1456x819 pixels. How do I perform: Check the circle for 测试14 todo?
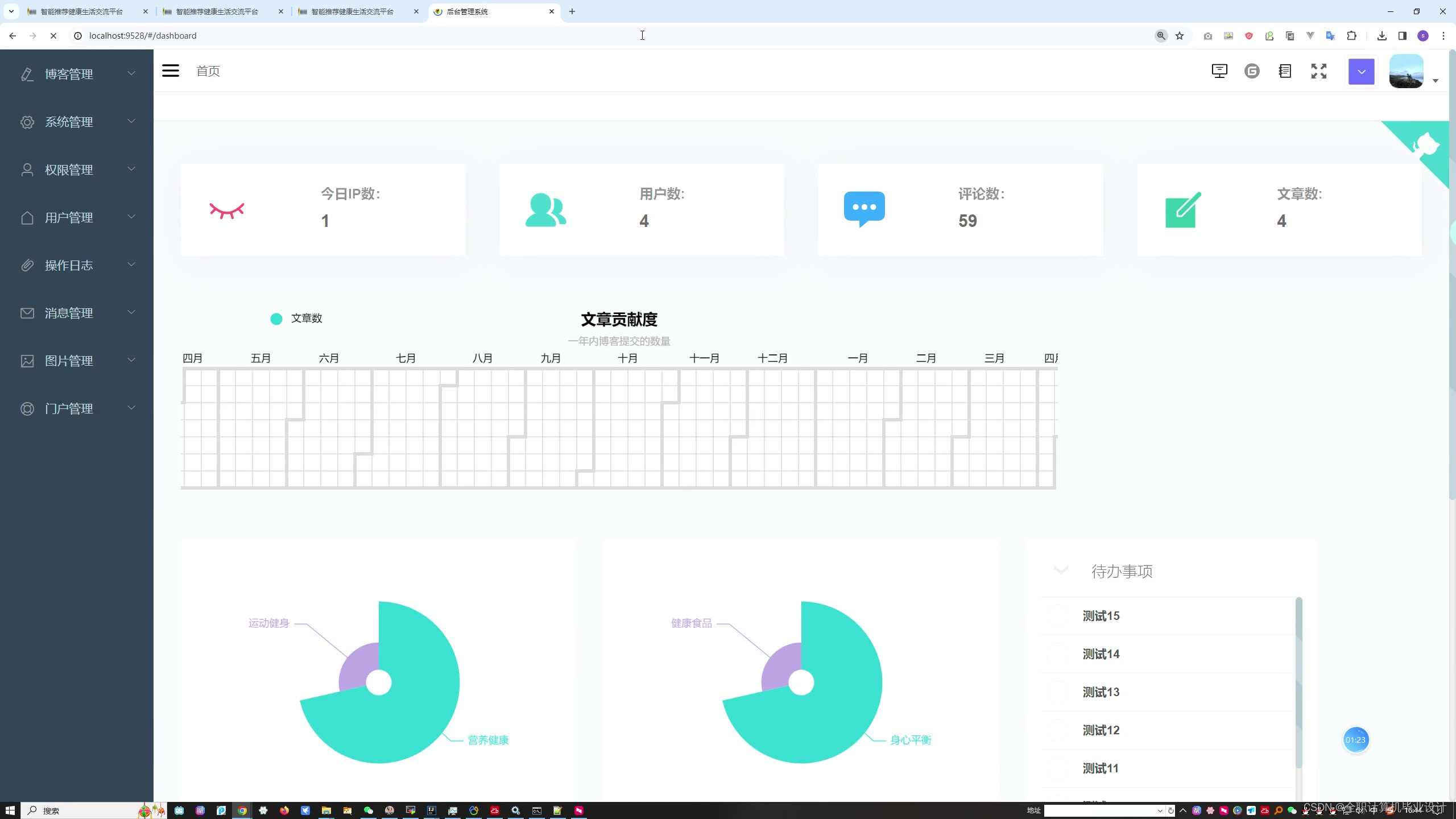[1058, 654]
